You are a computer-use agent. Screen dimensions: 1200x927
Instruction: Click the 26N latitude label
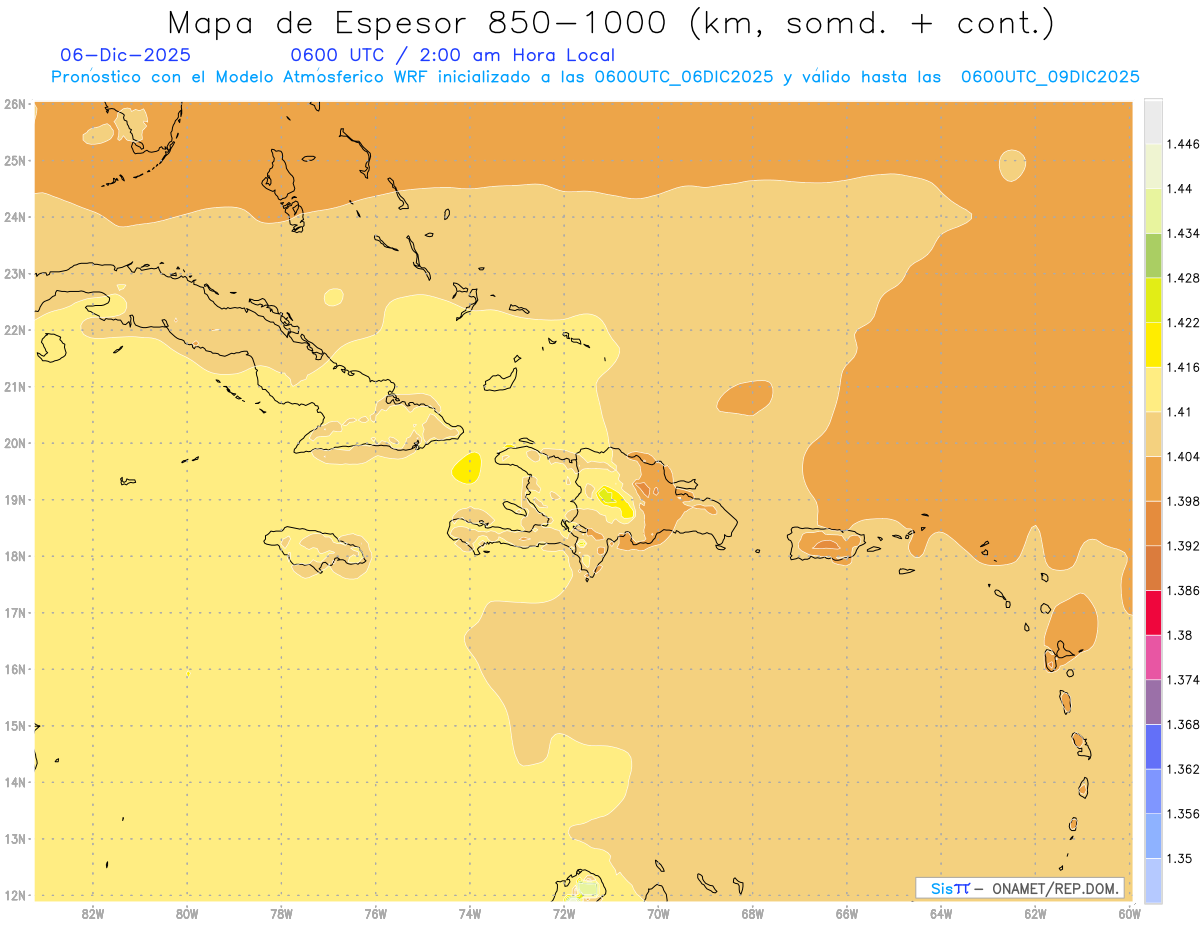click(x=14, y=104)
